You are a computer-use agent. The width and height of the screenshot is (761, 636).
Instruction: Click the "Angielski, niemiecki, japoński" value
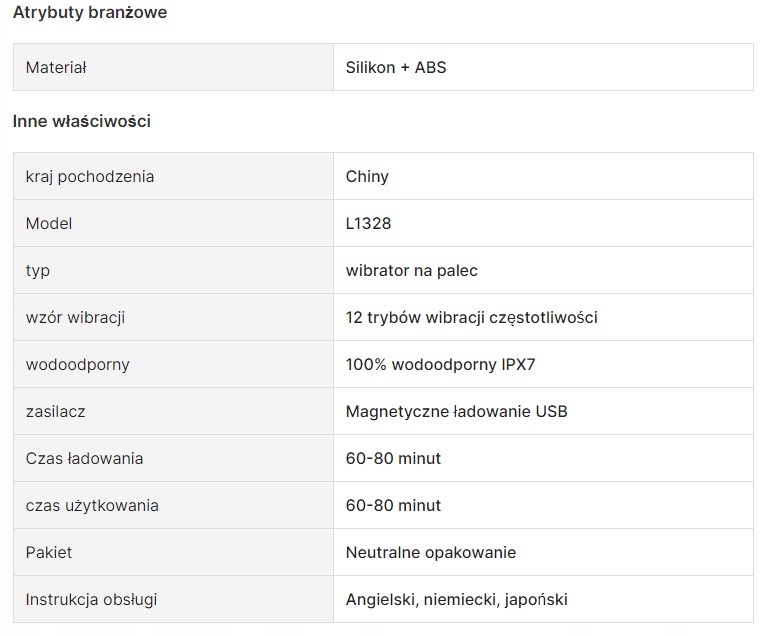coord(457,600)
